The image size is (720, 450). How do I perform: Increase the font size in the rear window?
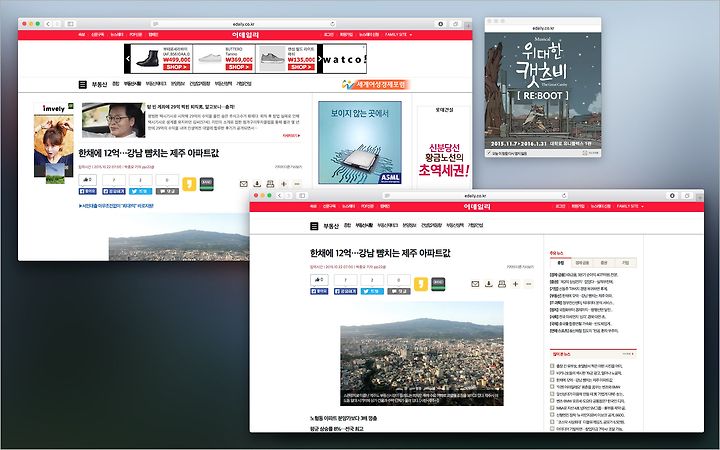[x=284, y=184]
